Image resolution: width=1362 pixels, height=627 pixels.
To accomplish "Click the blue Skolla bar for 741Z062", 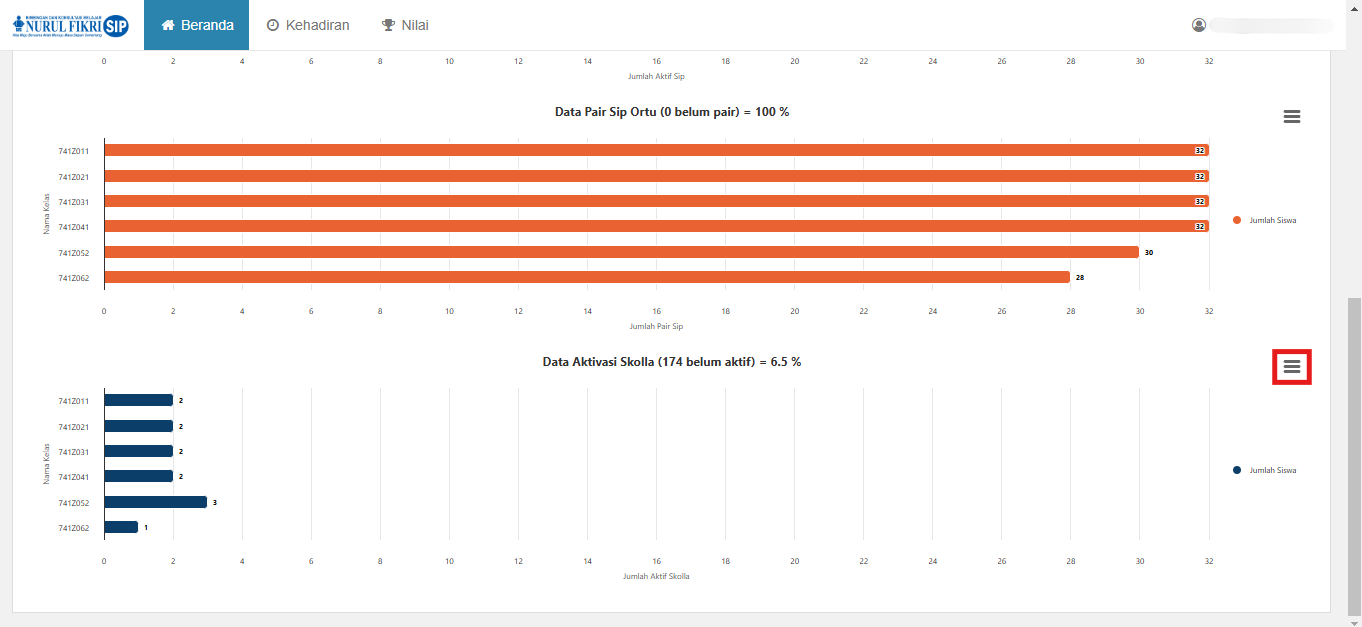I will (x=121, y=527).
